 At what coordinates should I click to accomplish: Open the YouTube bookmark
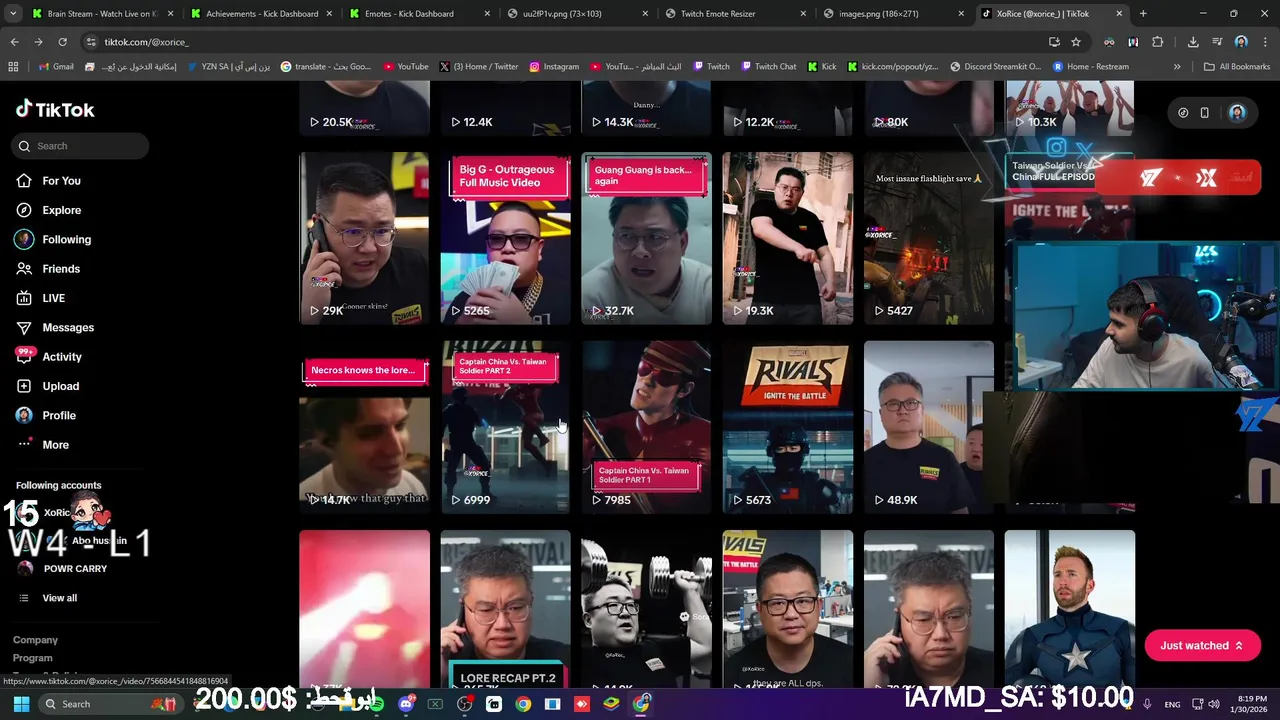point(404,67)
